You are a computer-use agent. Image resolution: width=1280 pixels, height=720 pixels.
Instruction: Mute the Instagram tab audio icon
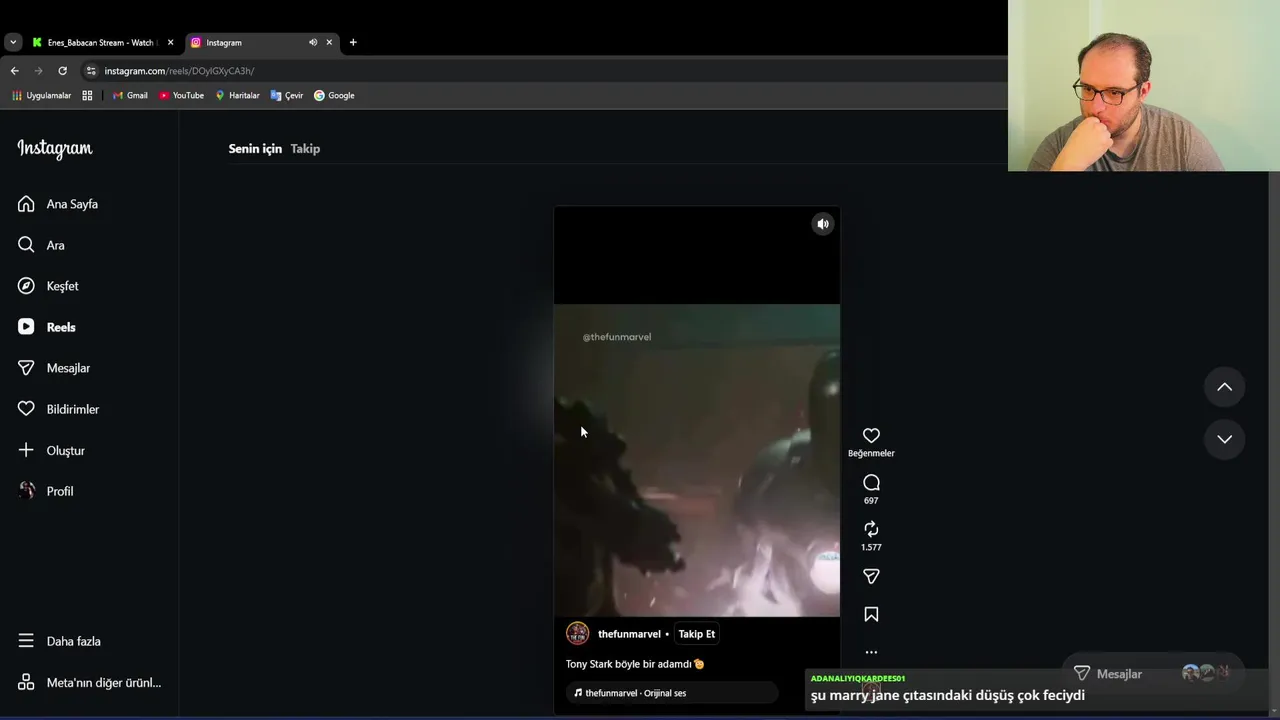point(313,42)
